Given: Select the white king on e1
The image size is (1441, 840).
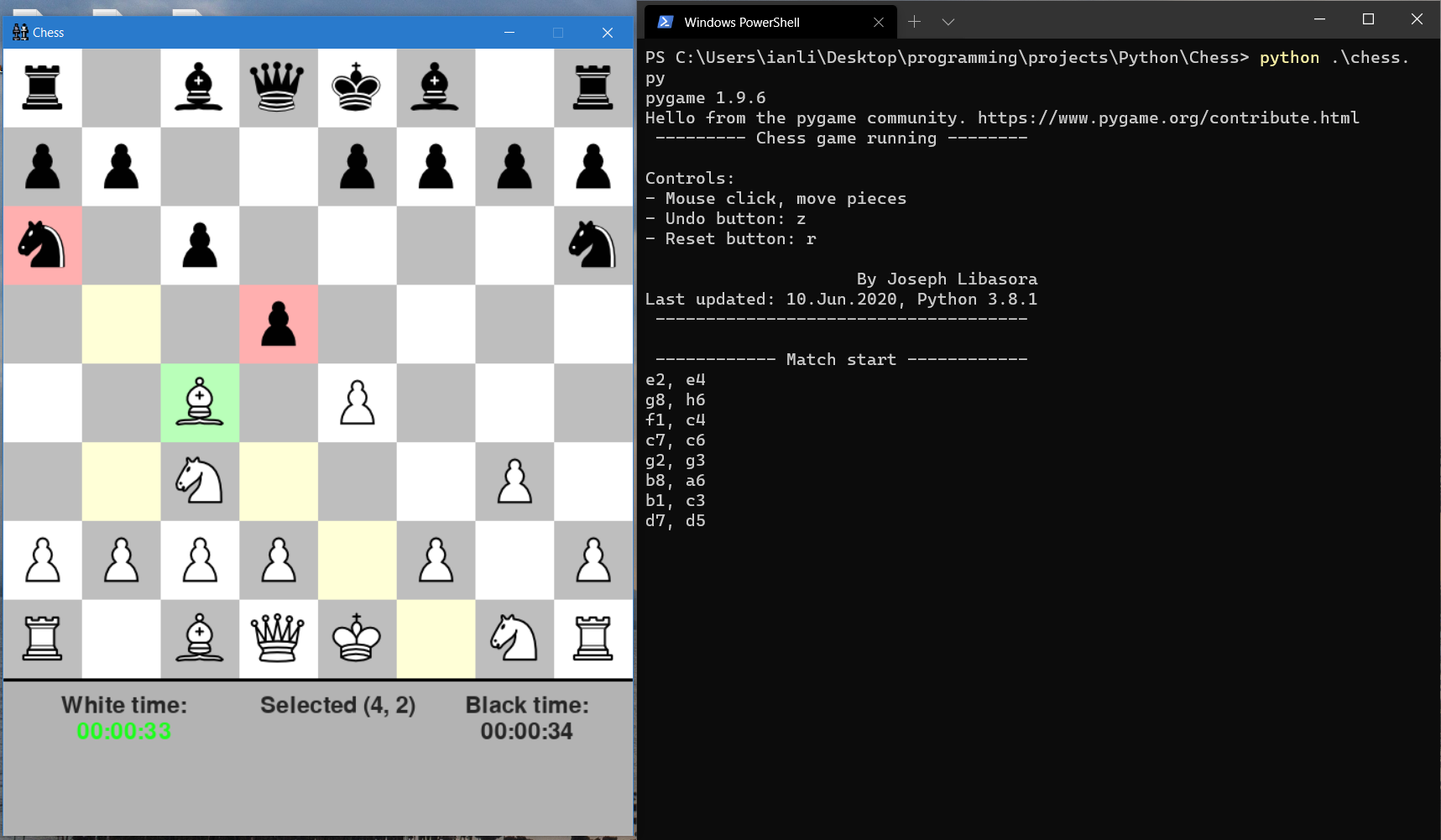Looking at the screenshot, I should tap(357, 639).
